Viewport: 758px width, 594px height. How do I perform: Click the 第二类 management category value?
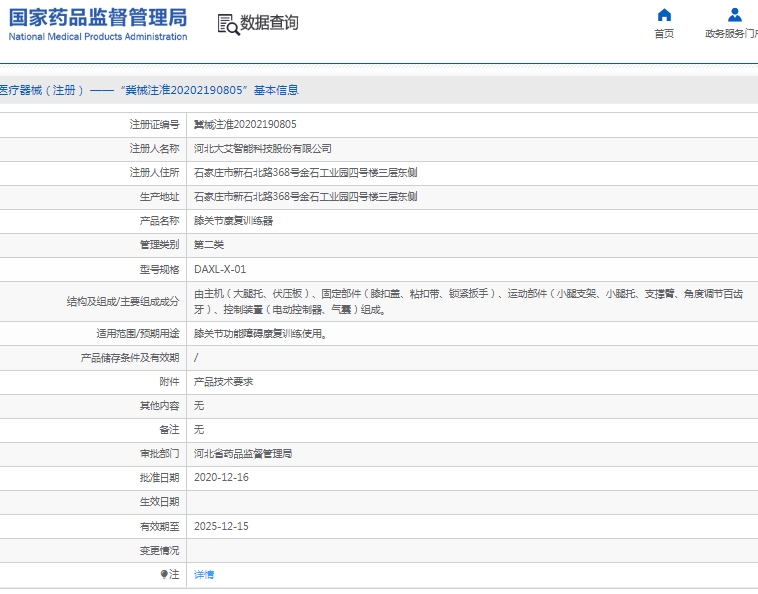pos(209,245)
